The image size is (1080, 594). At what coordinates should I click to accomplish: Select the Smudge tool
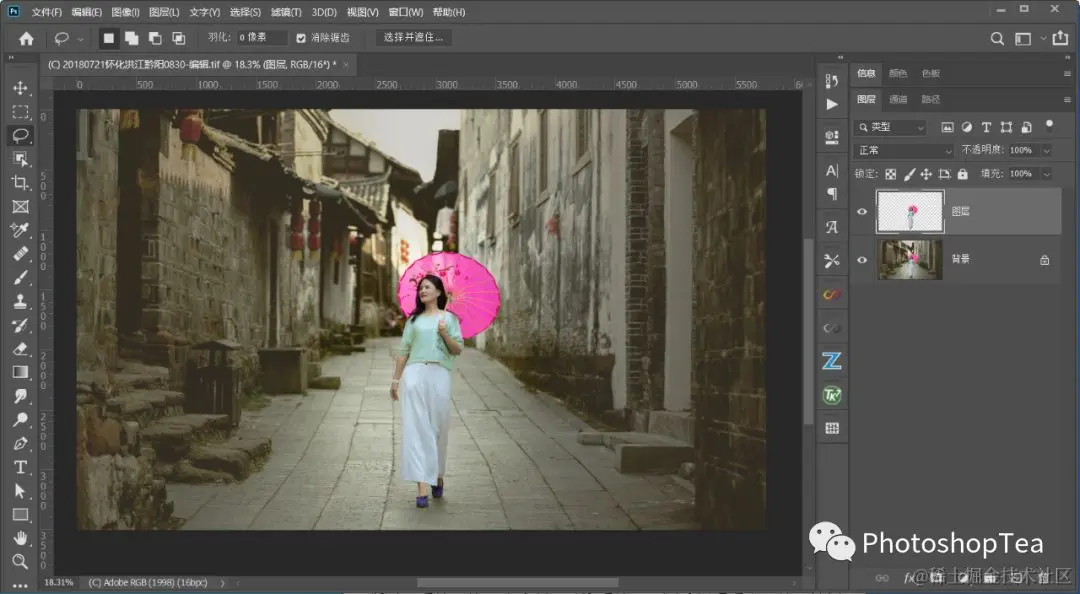20,396
